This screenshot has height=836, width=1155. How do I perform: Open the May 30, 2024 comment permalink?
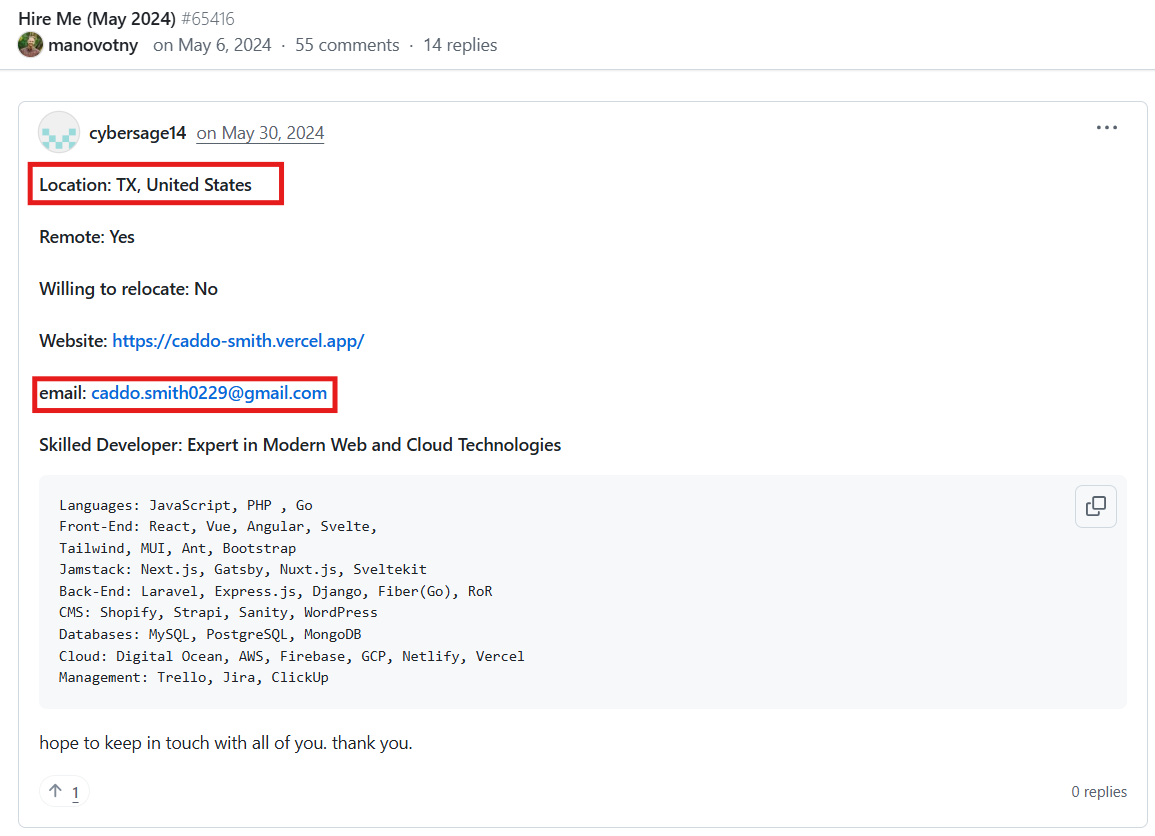coord(260,133)
